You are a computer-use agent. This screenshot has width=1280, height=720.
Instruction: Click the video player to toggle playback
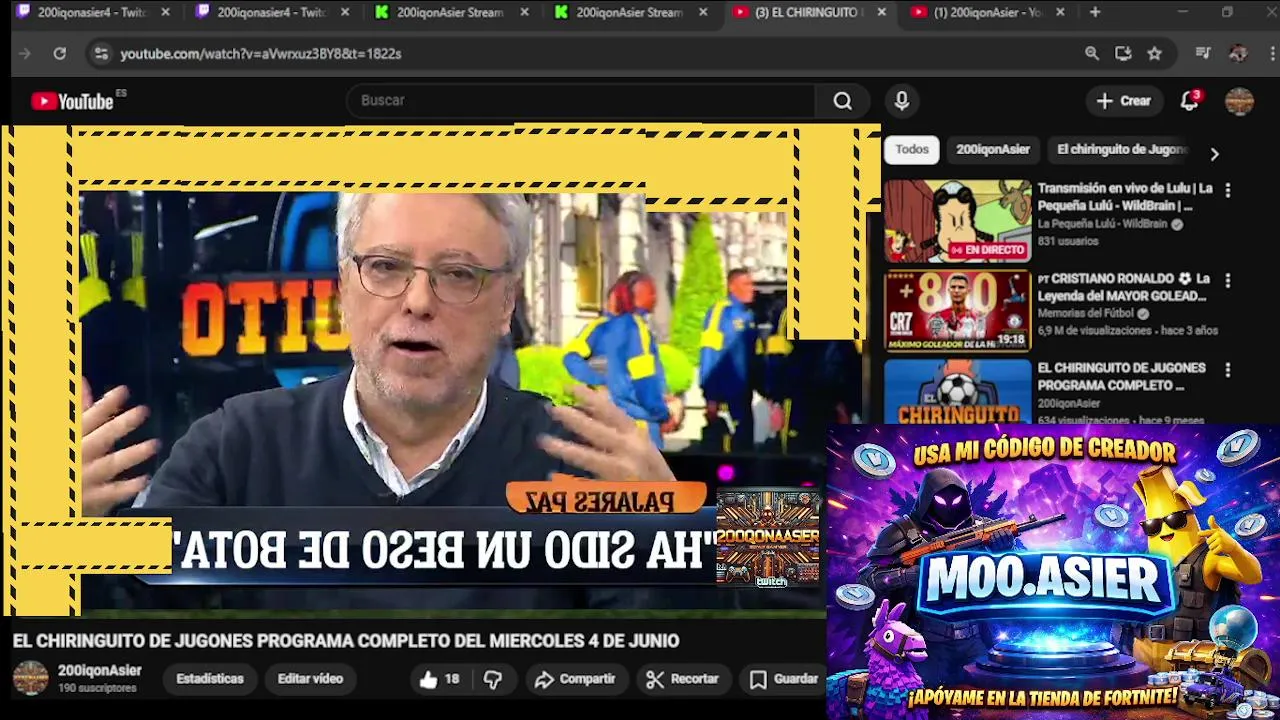click(x=440, y=370)
